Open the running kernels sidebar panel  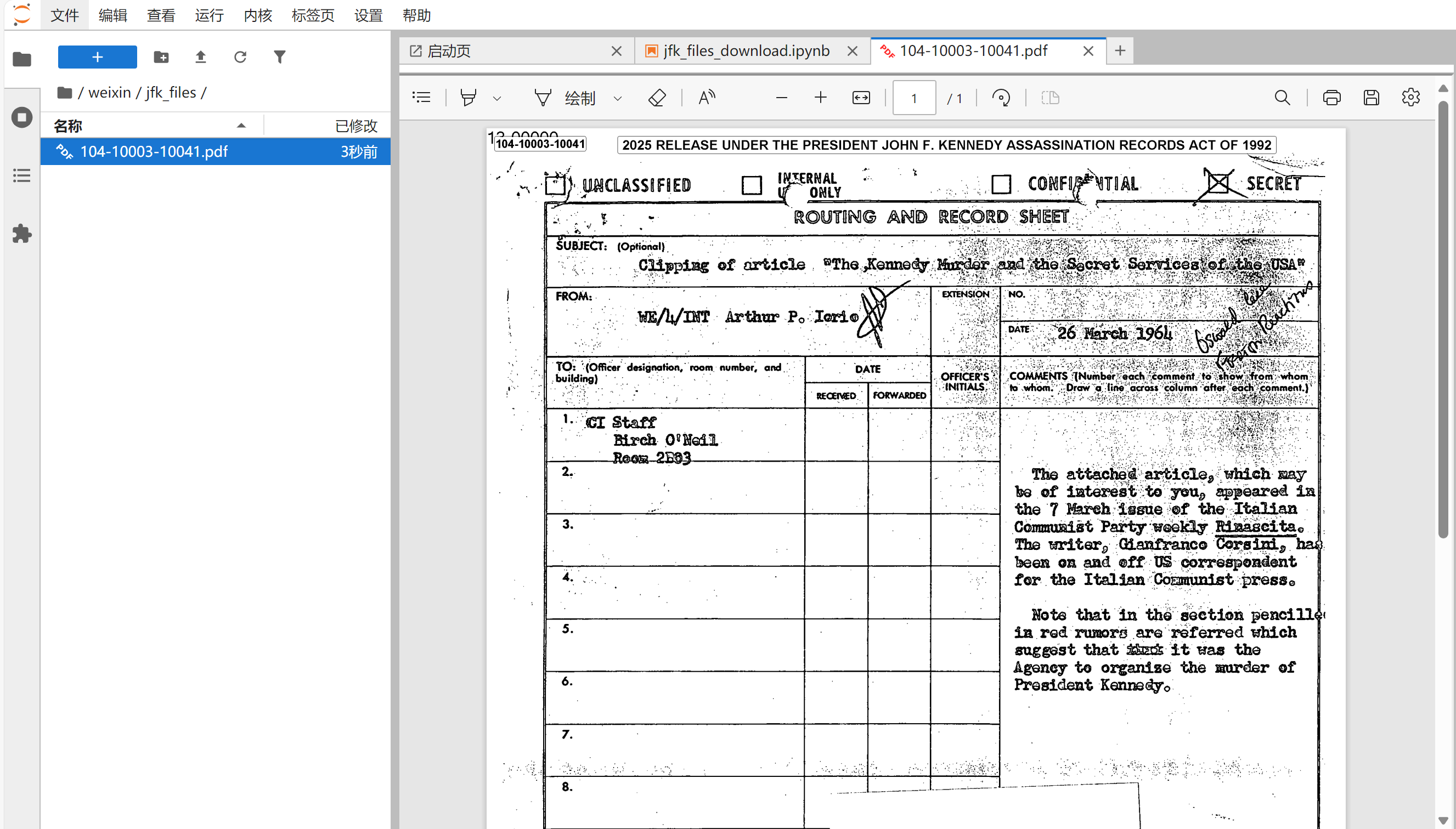point(21,117)
